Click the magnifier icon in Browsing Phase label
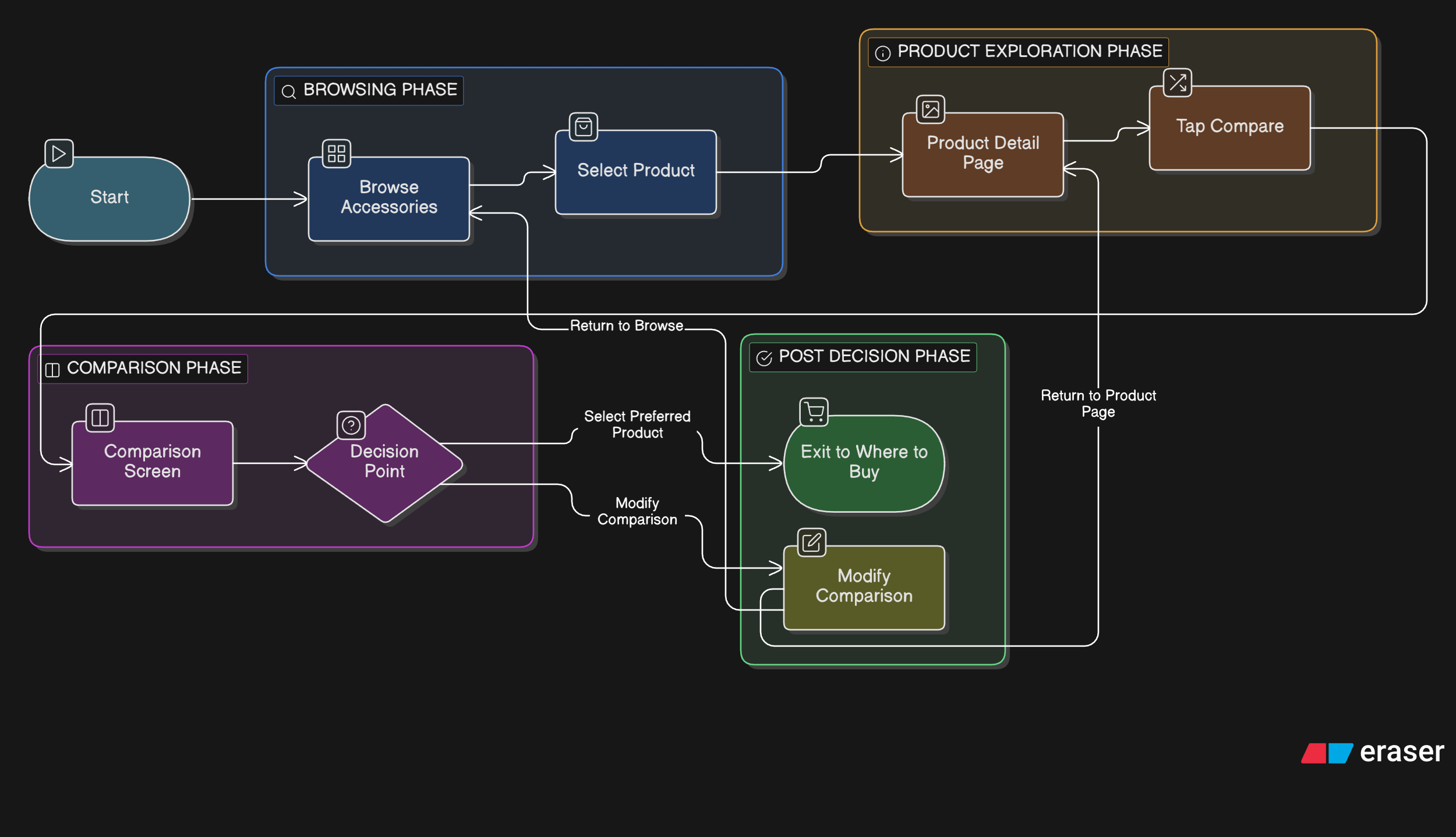This screenshot has height=837, width=1456. [289, 91]
